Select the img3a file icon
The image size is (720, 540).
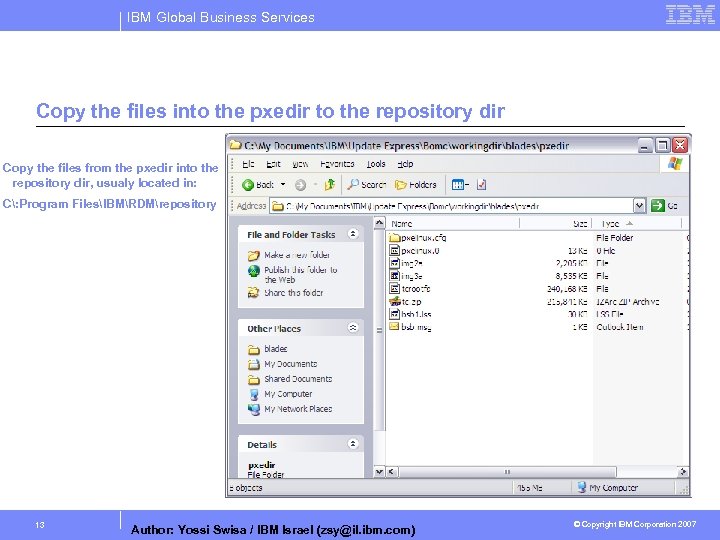[x=394, y=276]
